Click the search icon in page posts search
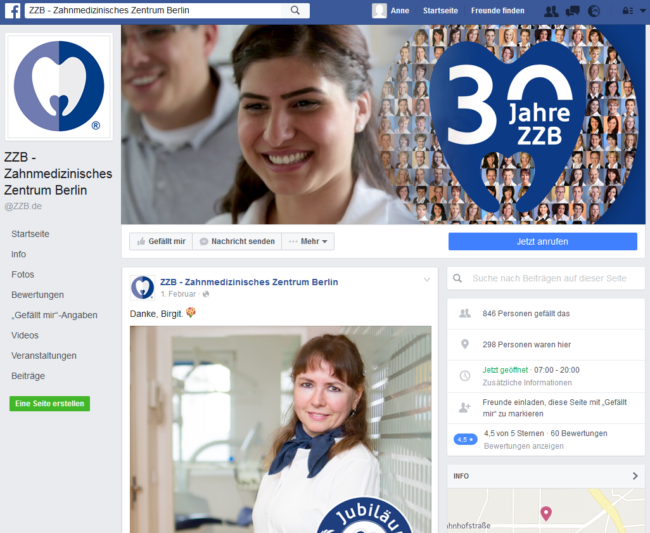This screenshot has width=650, height=533. click(x=457, y=278)
